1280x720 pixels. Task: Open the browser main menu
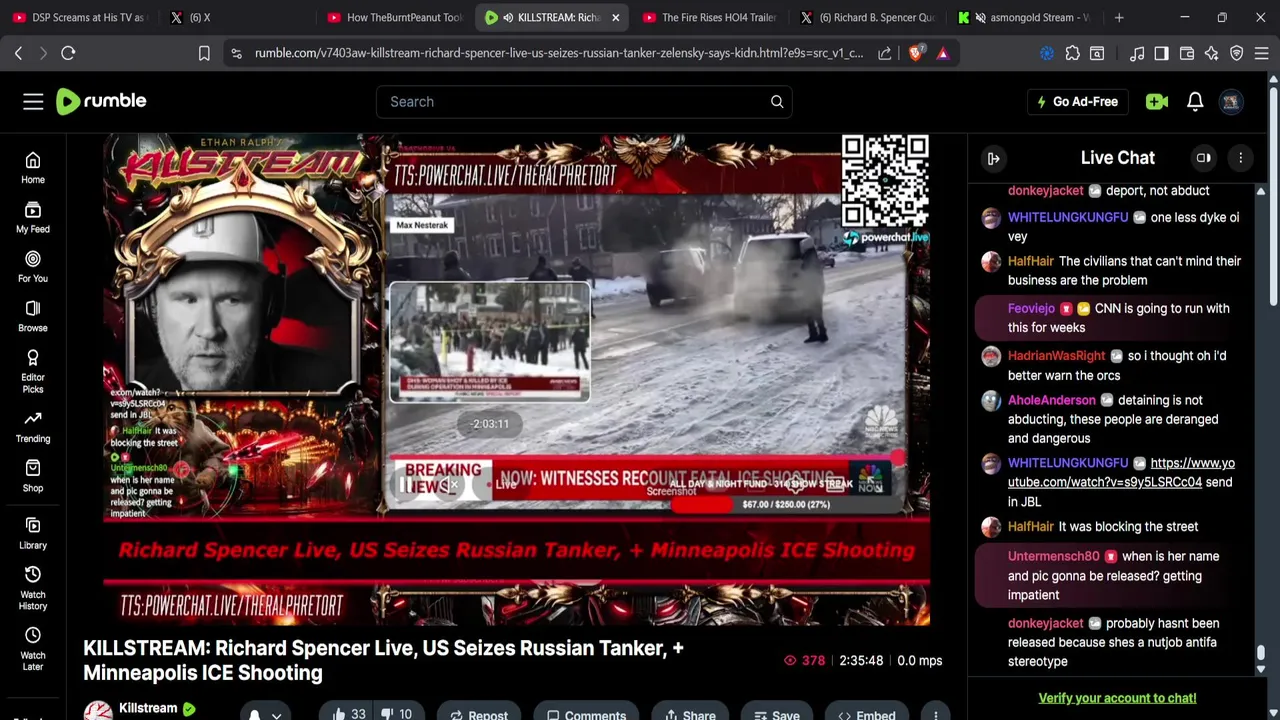pos(1261,53)
